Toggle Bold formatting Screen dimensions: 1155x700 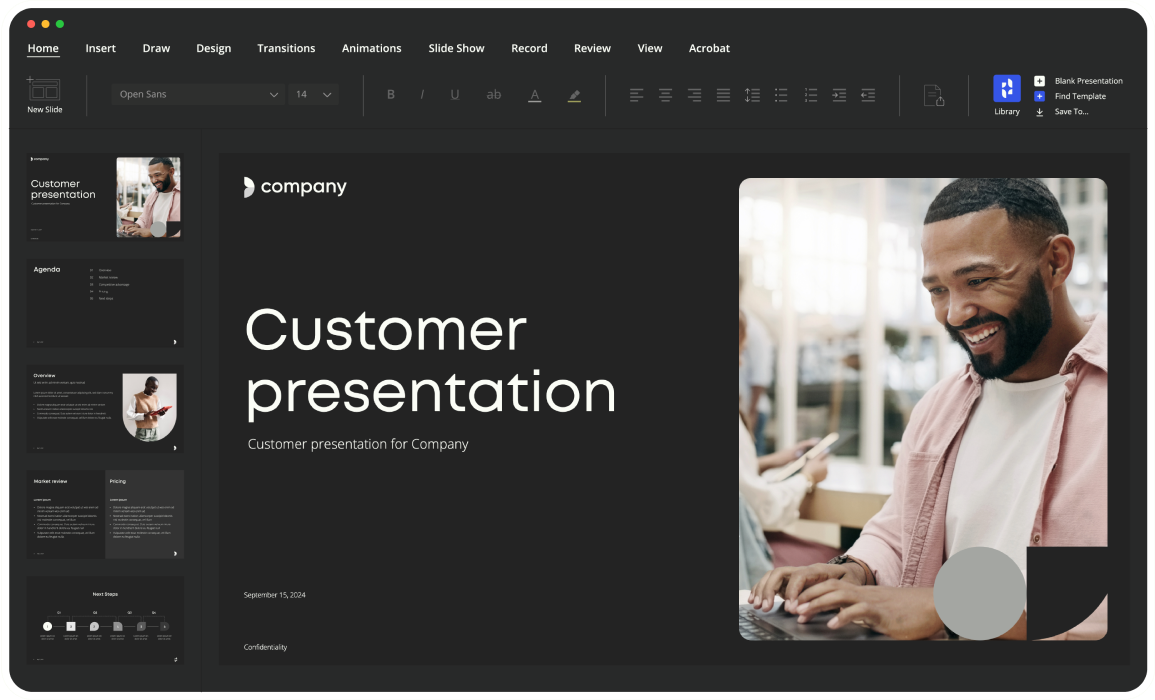coord(390,94)
